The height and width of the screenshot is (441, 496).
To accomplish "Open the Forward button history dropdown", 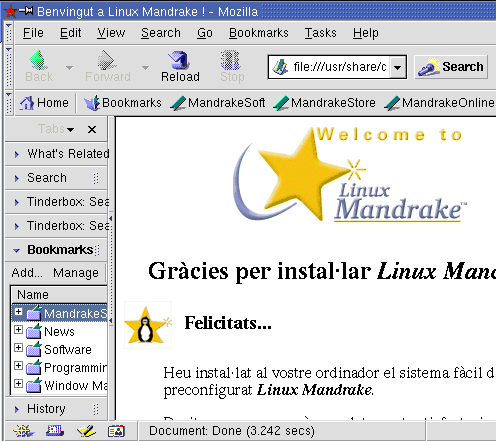I will 145,68.
